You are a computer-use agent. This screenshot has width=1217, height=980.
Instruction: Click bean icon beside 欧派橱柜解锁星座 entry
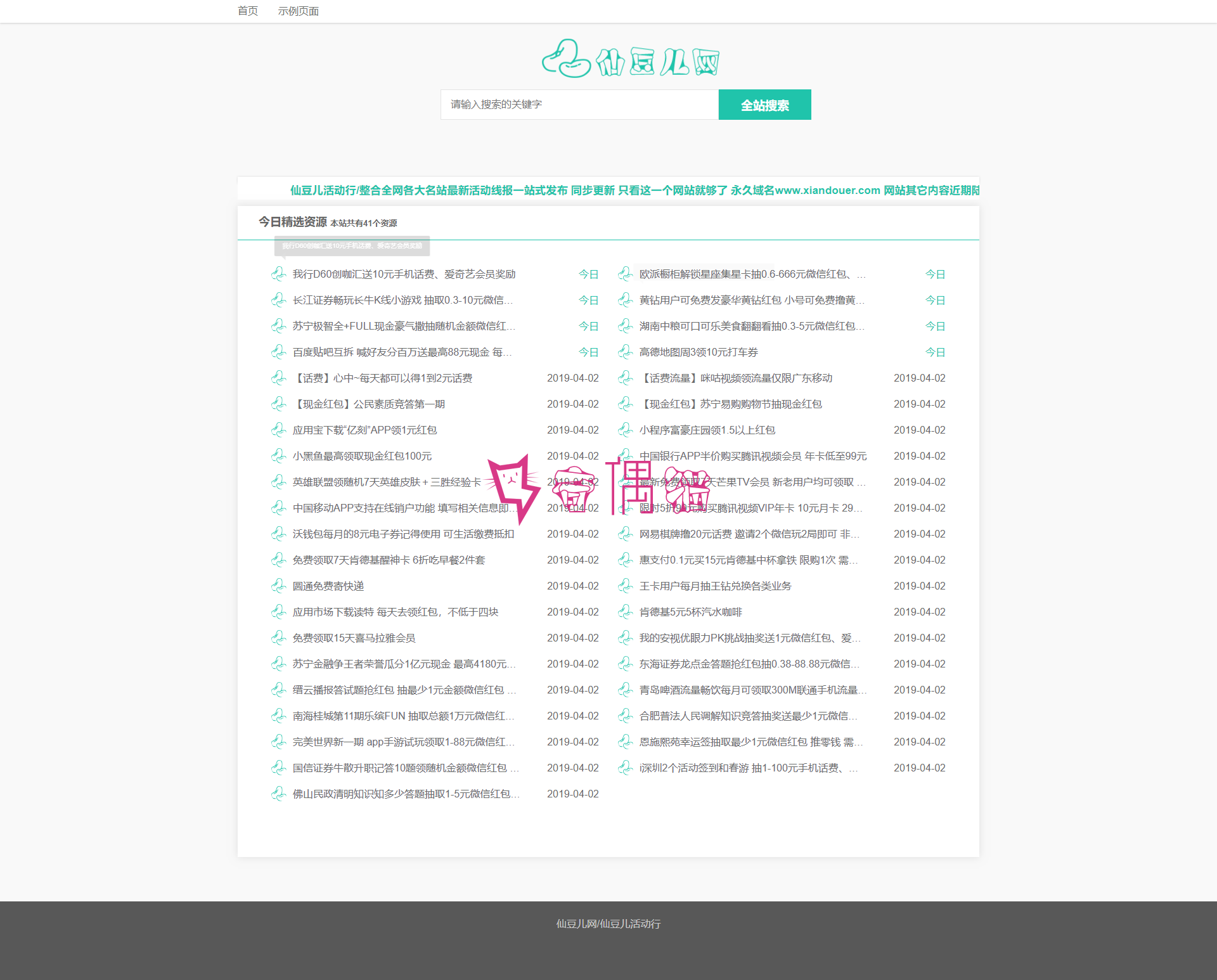[626, 274]
